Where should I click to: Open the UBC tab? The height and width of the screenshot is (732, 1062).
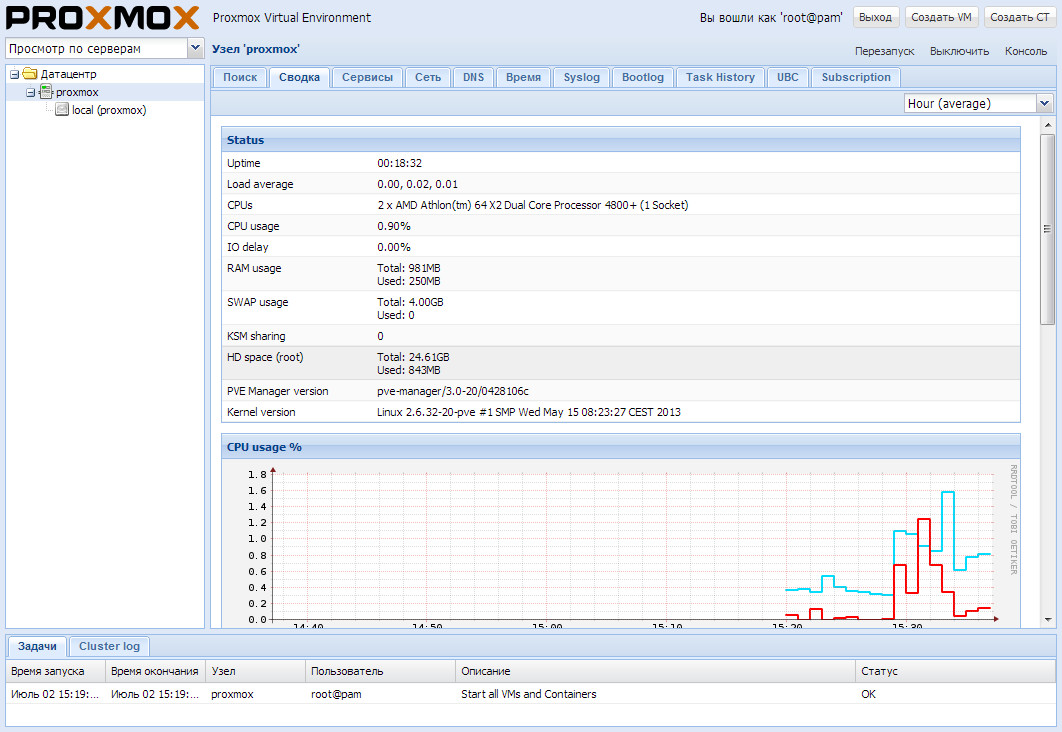[x=788, y=77]
